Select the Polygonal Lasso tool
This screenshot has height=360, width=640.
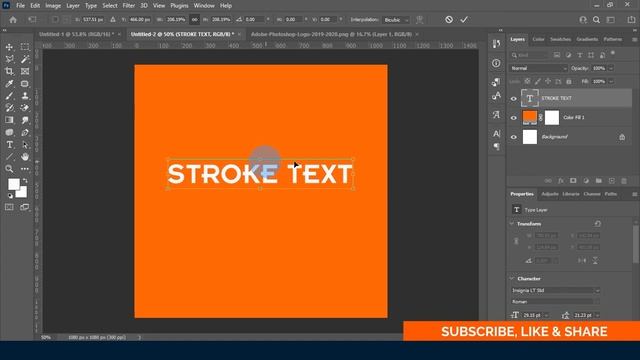[9, 59]
